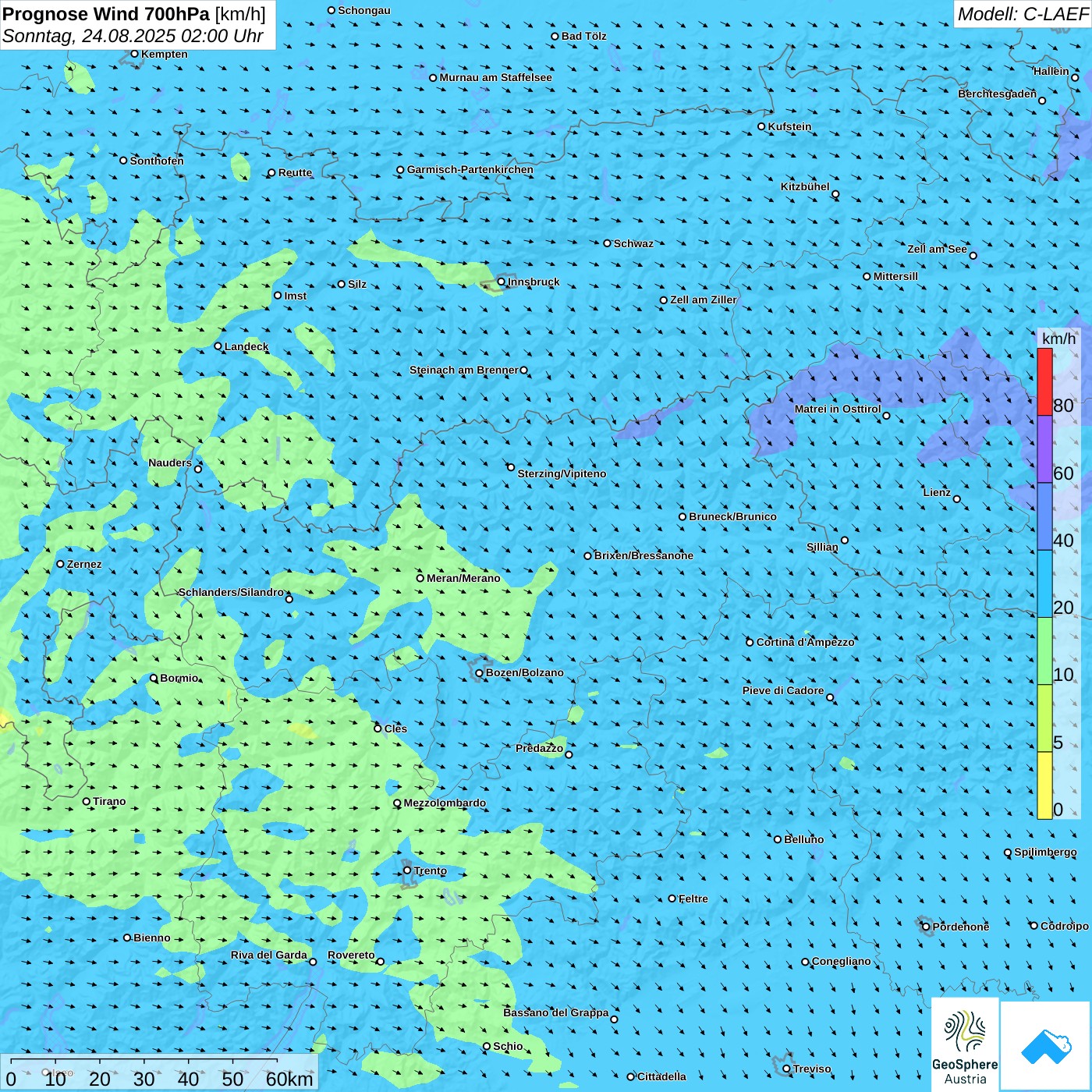Screen dimensions: 1092x1092
Task: Click the 'Reutte' label
Action: coord(295,172)
